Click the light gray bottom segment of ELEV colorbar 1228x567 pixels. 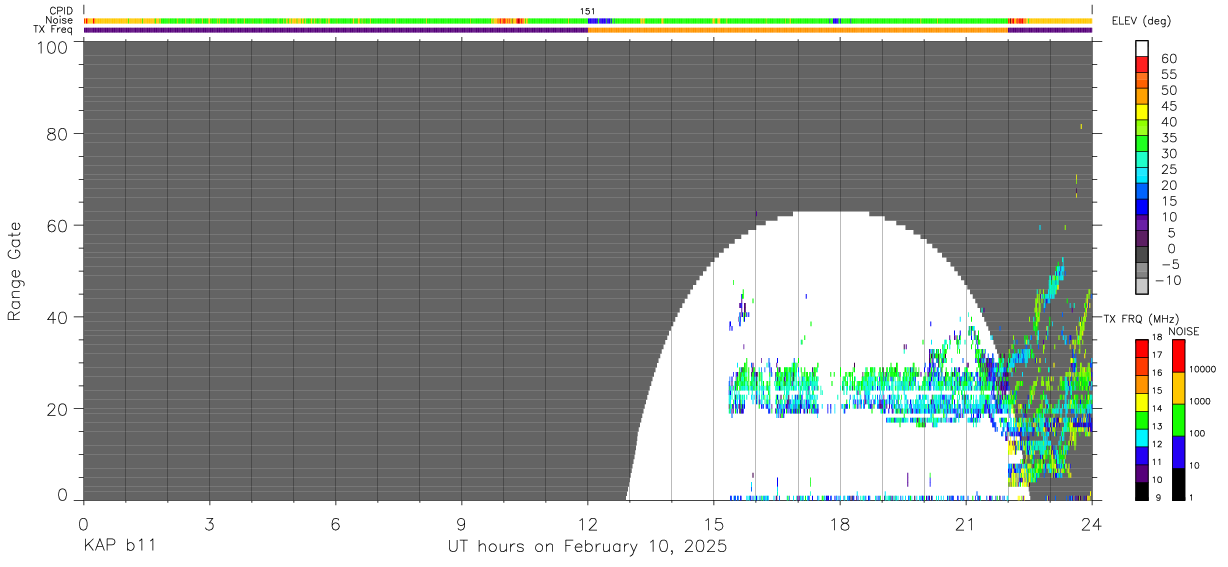point(1142,287)
